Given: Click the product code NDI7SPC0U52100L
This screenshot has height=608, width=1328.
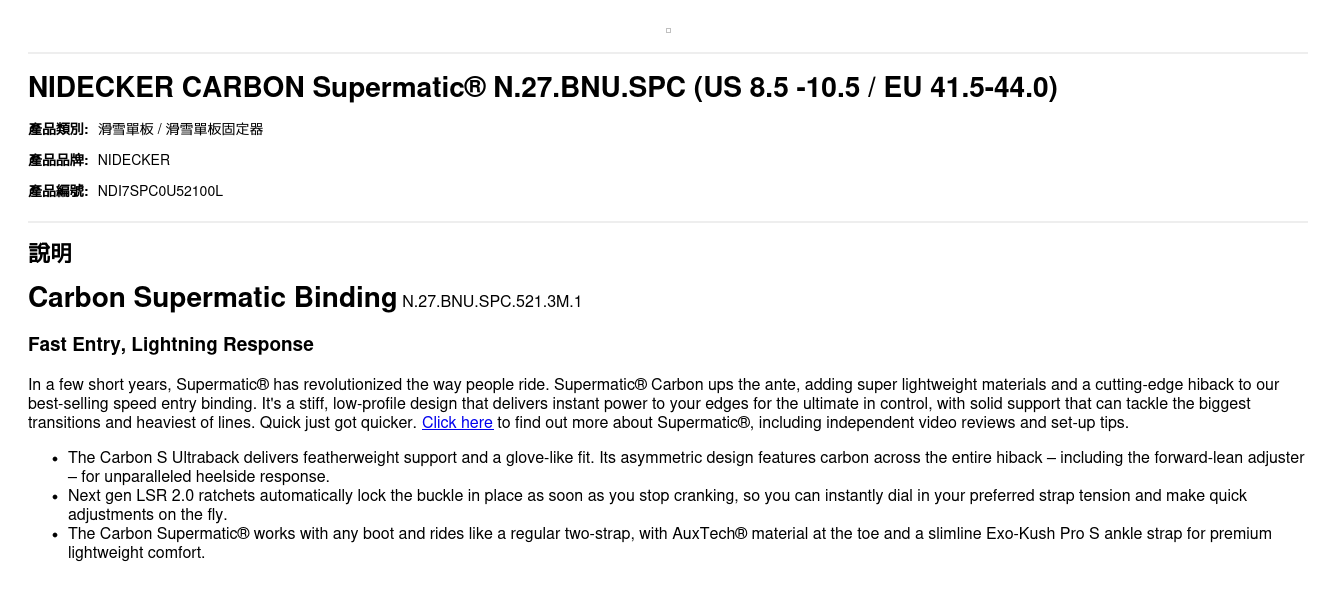Looking at the screenshot, I should point(160,191).
